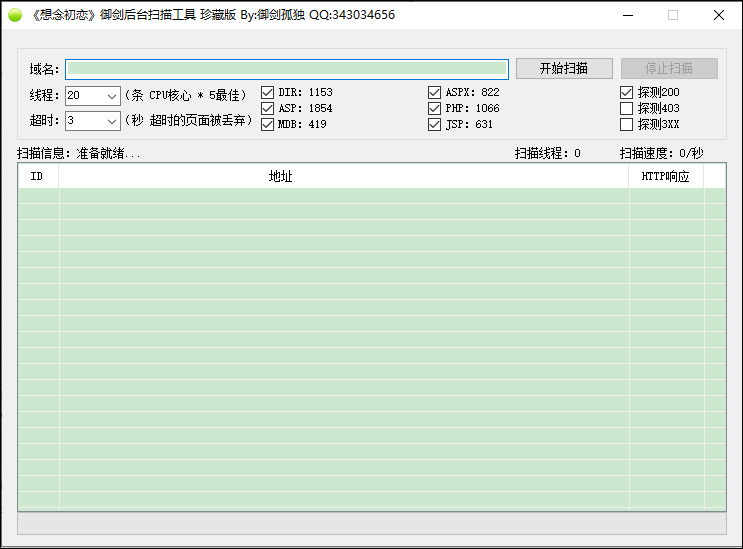This screenshot has height=549, width=743.
Task: Toggle the JSP: 631 checkbox
Action: pyautogui.click(x=434, y=125)
